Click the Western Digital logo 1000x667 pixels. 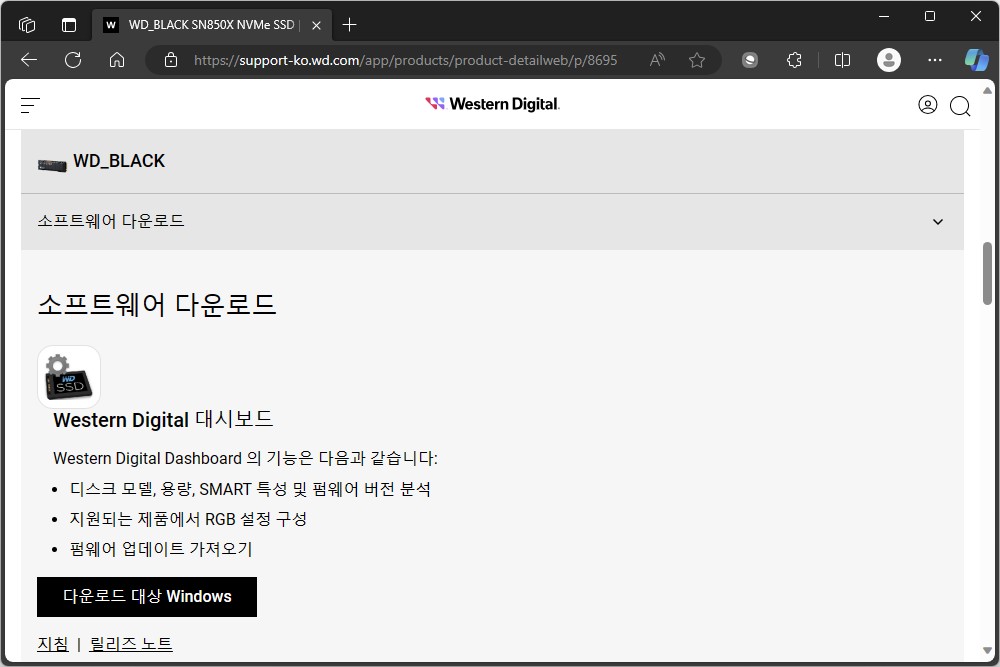492,104
